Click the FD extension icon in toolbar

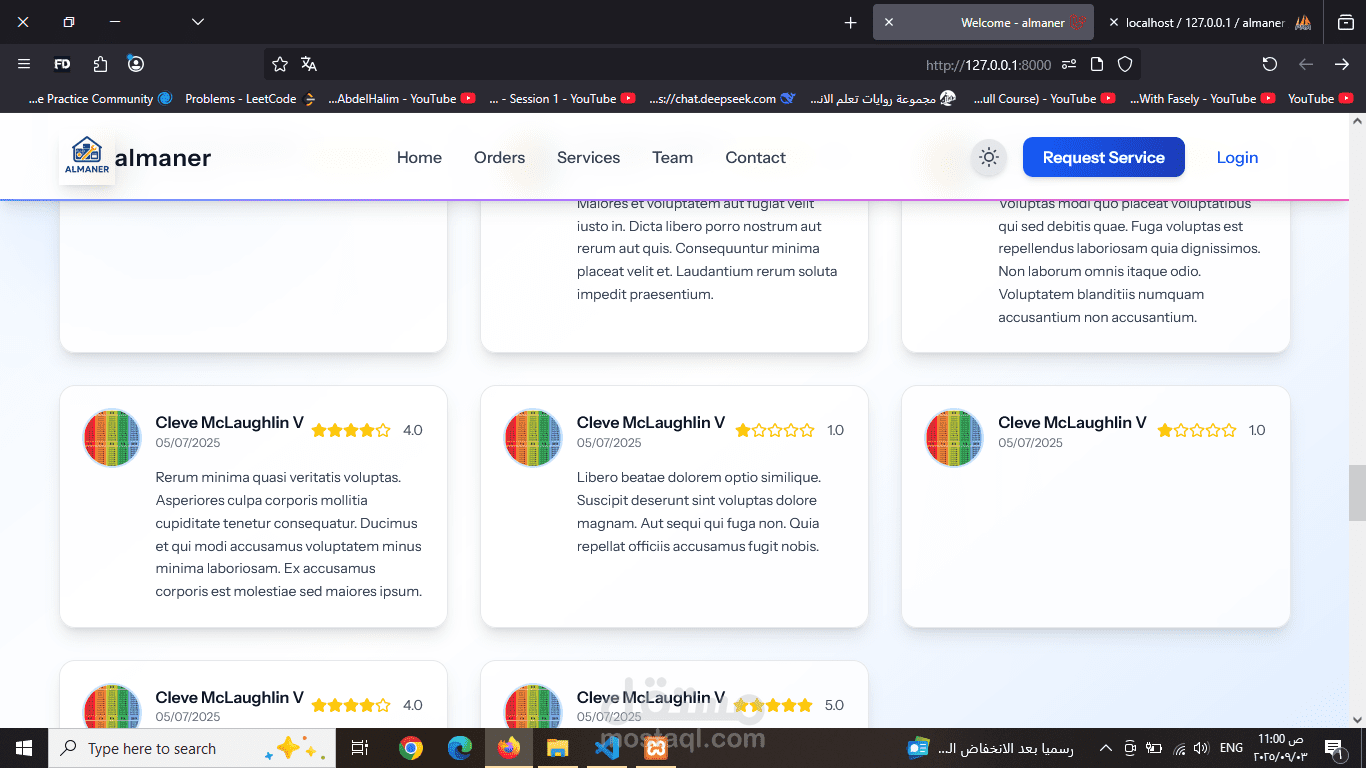tap(62, 64)
